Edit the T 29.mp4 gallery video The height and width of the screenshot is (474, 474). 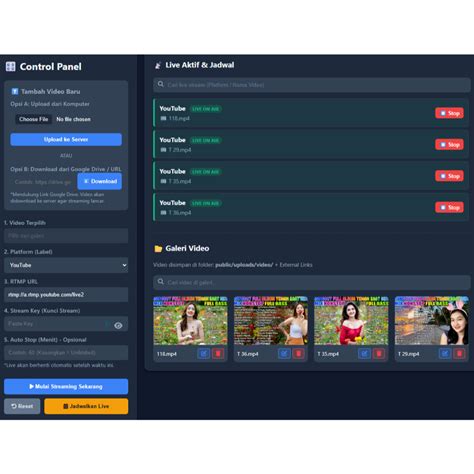pos(445,354)
